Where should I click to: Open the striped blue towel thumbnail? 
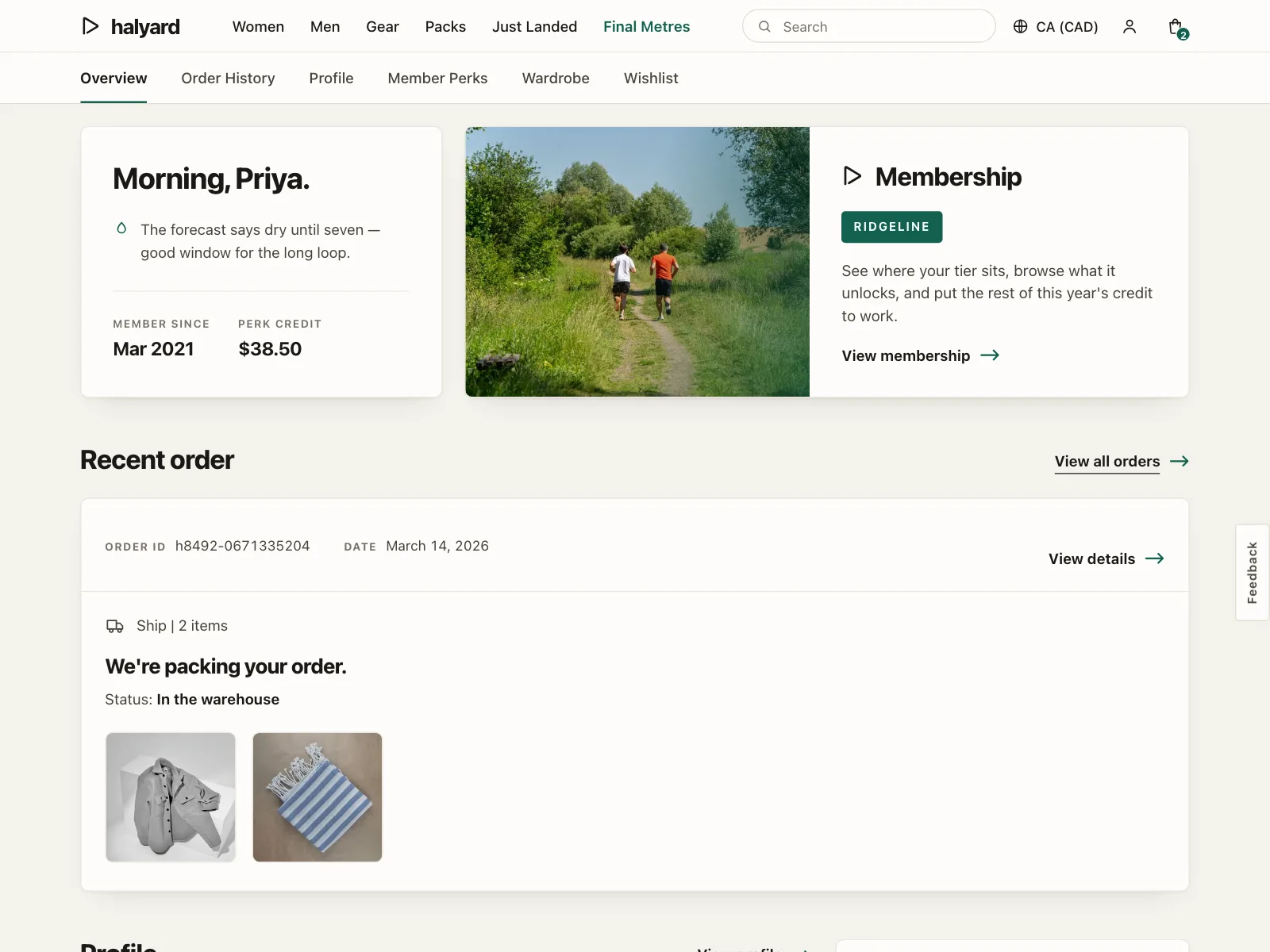tap(317, 797)
